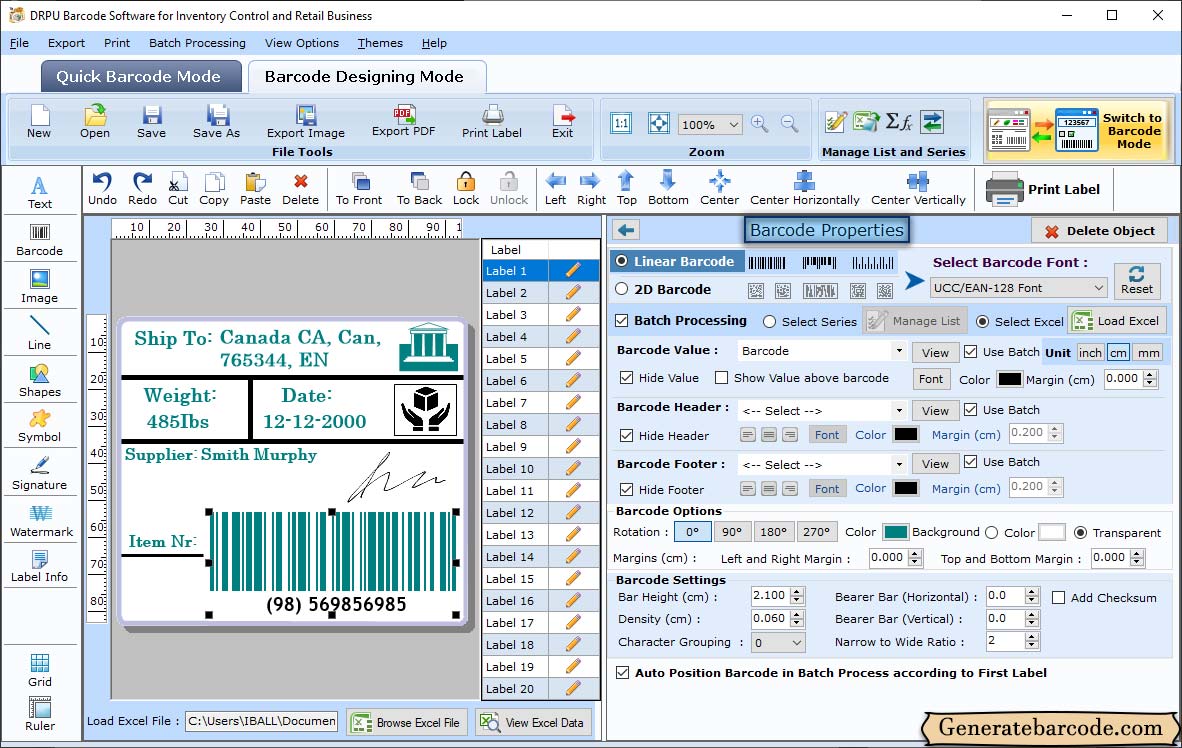Click Browse Excel File button
Image resolution: width=1182 pixels, height=748 pixels.
pyautogui.click(x=407, y=722)
